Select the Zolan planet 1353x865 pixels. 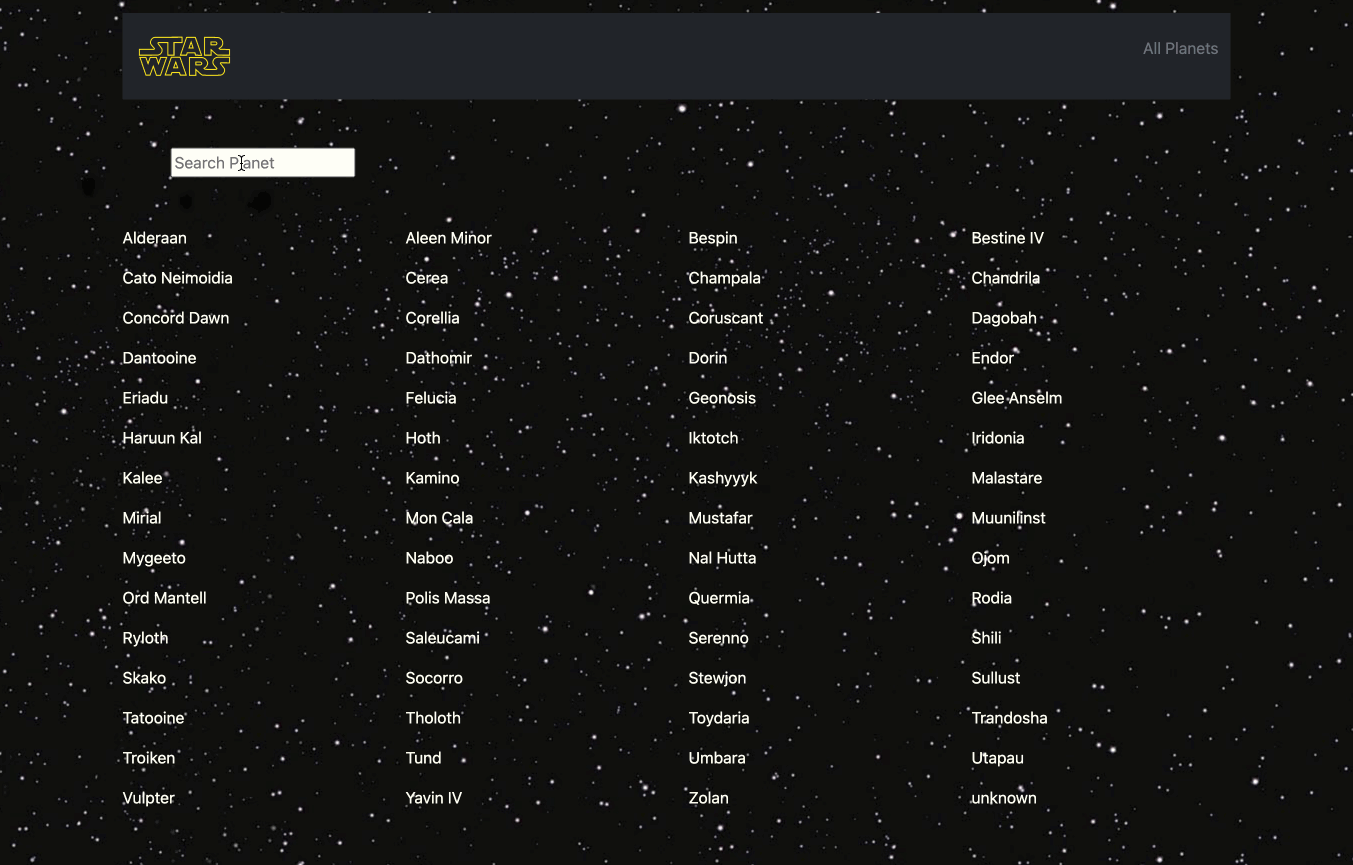[708, 798]
